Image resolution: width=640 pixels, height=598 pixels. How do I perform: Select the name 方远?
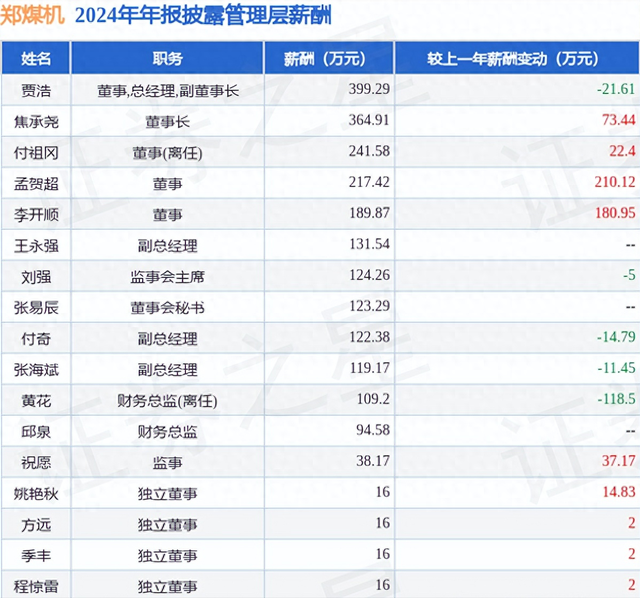tap(36, 525)
